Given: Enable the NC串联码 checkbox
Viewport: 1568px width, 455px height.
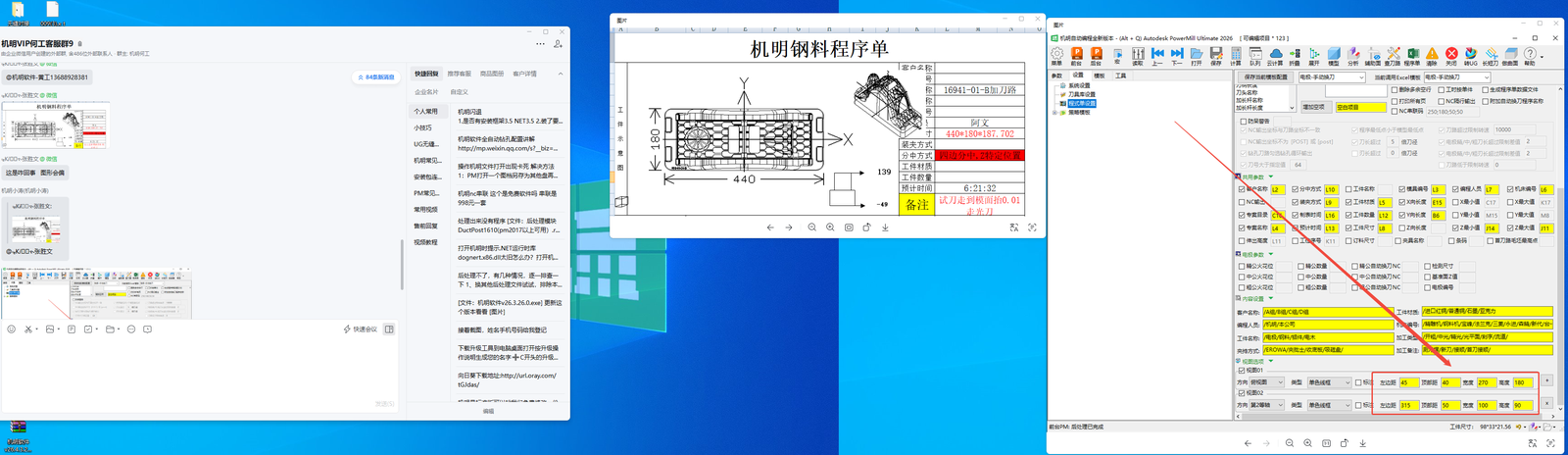Looking at the screenshot, I should pyautogui.click(x=1394, y=112).
